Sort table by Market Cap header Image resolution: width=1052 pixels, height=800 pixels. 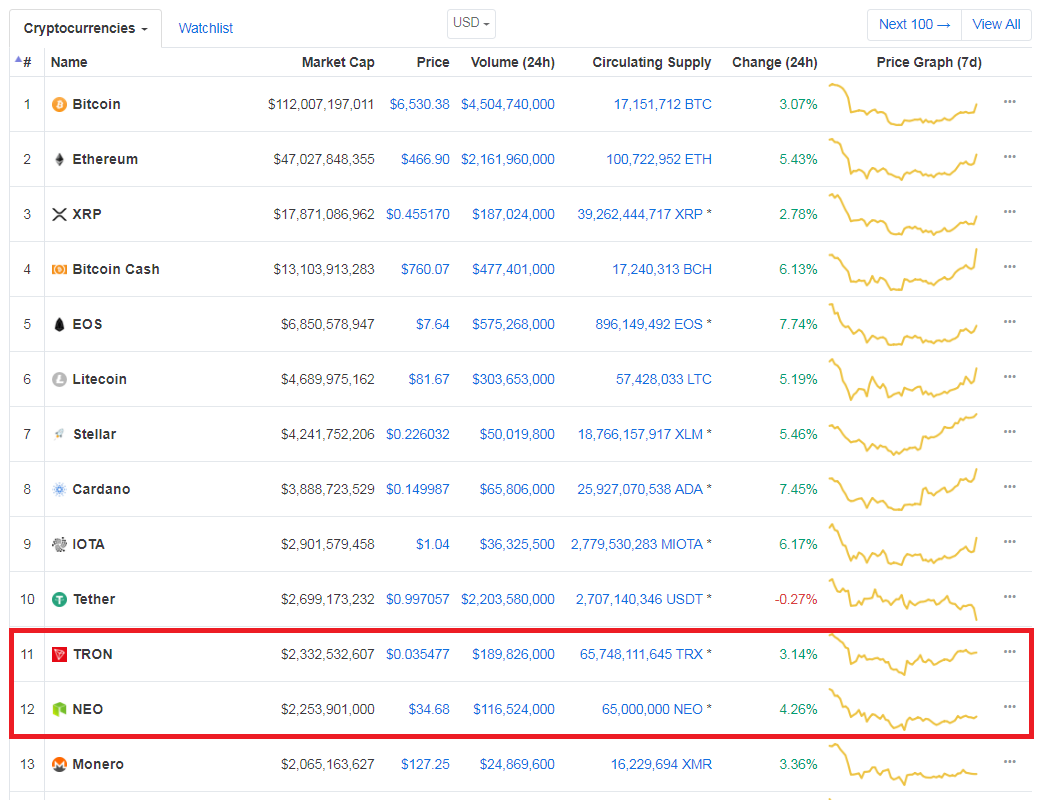[338, 62]
